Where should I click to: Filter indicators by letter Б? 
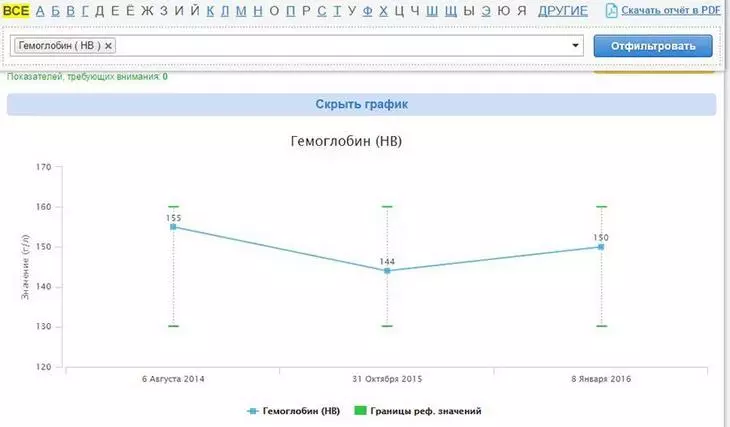pyautogui.click(x=55, y=10)
